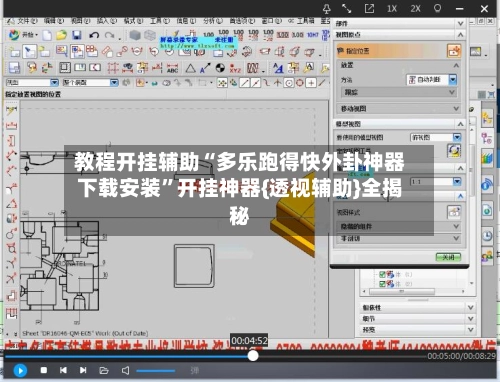Screen dimensions: 500x382
Task: Click the danmaku toggle text in player controls
Action: 195,370
